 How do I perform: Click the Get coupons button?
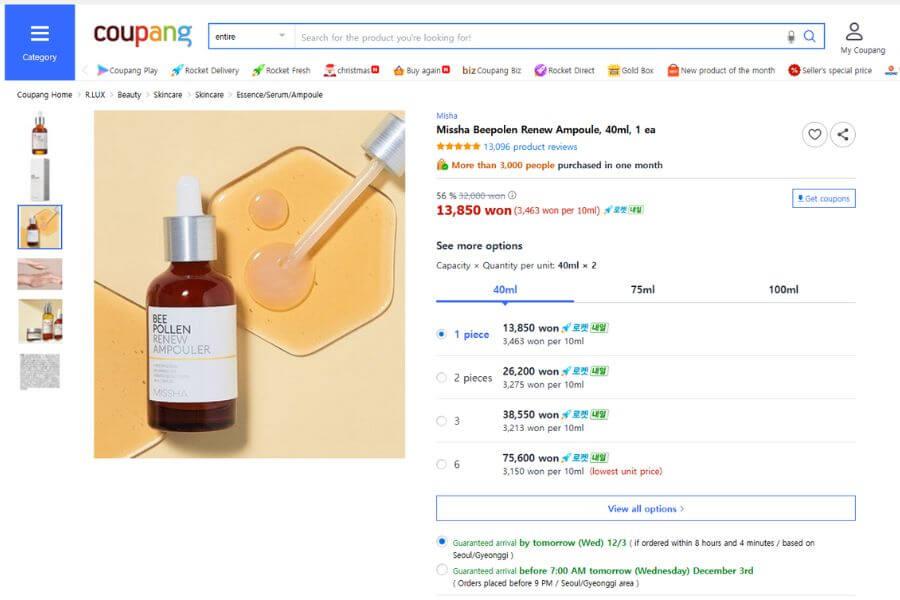click(x=823, y=199)
